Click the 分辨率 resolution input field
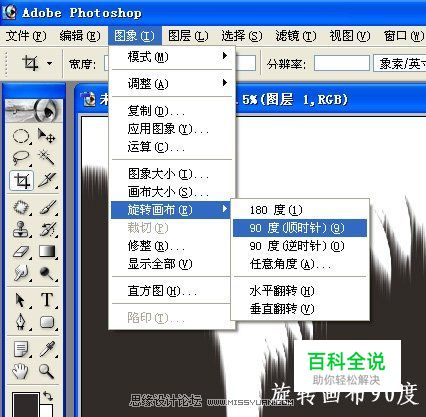 (x=342, y=63)
